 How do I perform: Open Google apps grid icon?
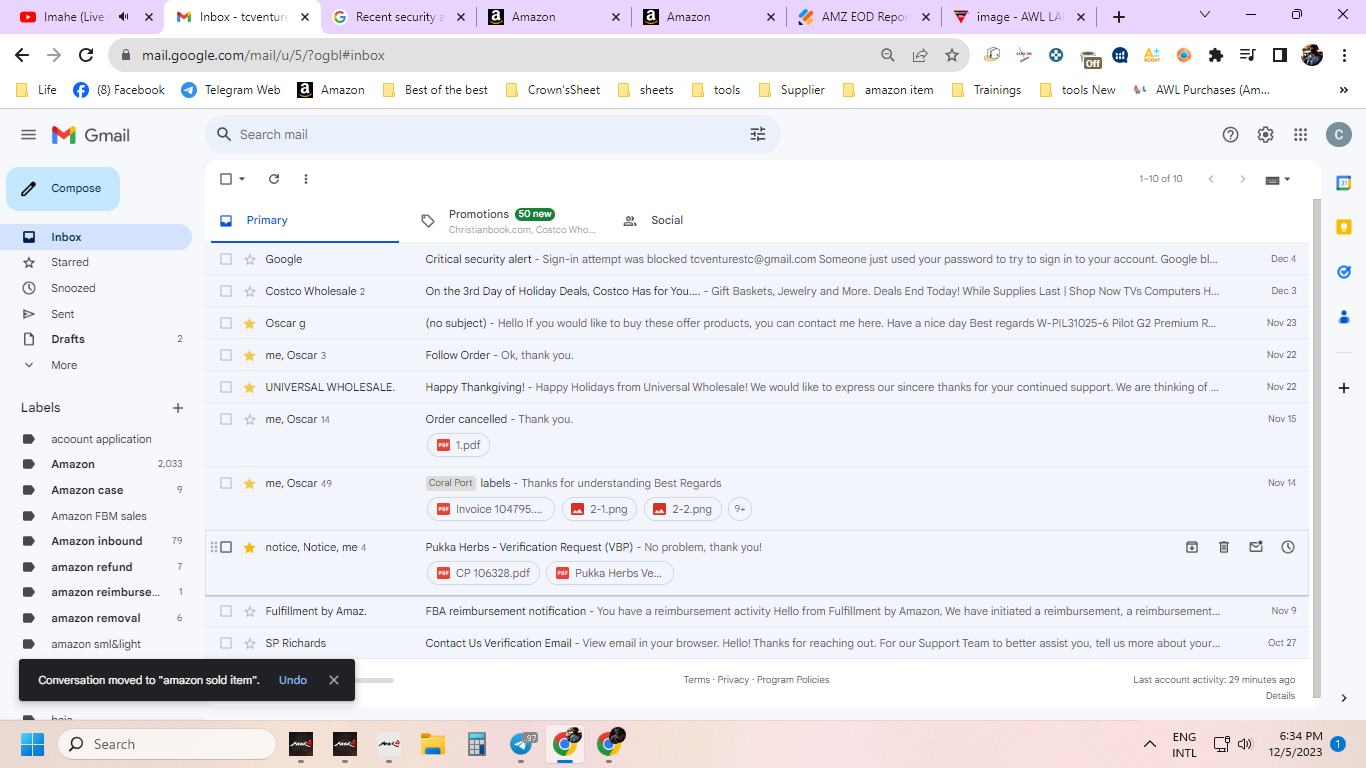(1300, 135)
